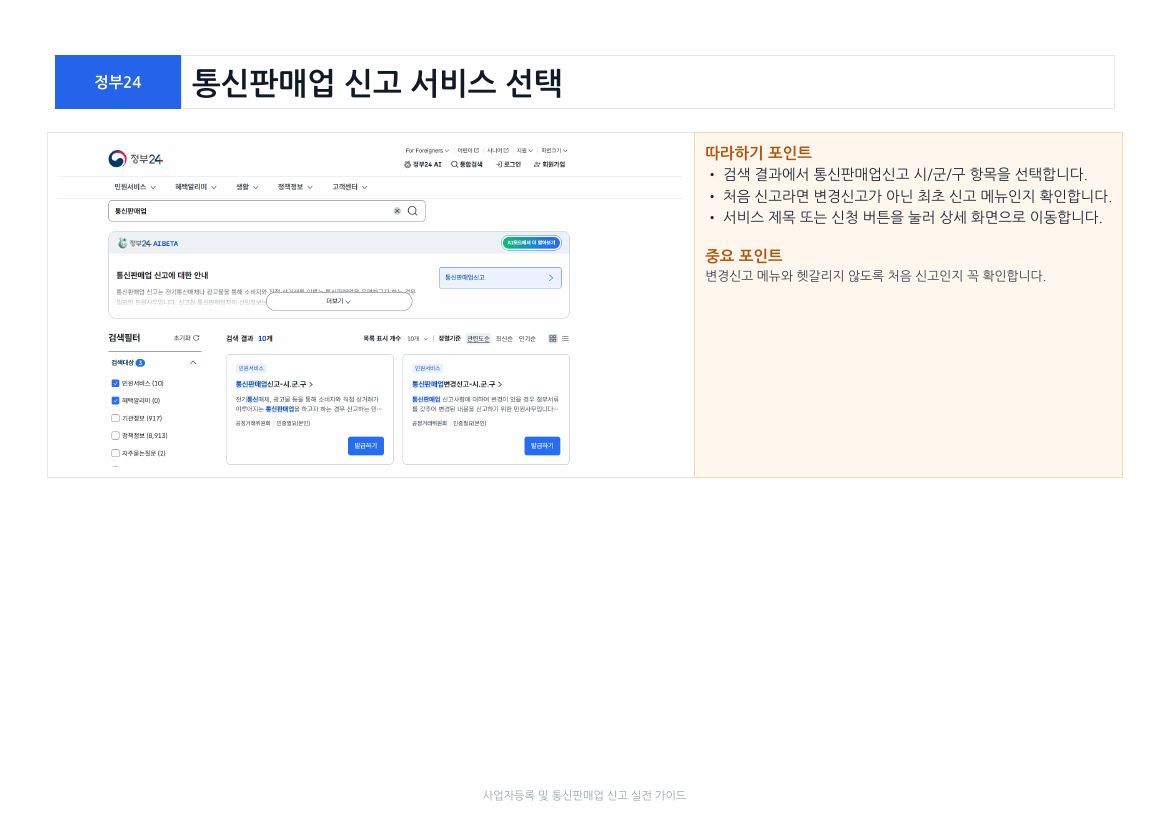1170x827 pixels.
Task: Collapse the 검색대상 filter section
Action: [193, 363]
